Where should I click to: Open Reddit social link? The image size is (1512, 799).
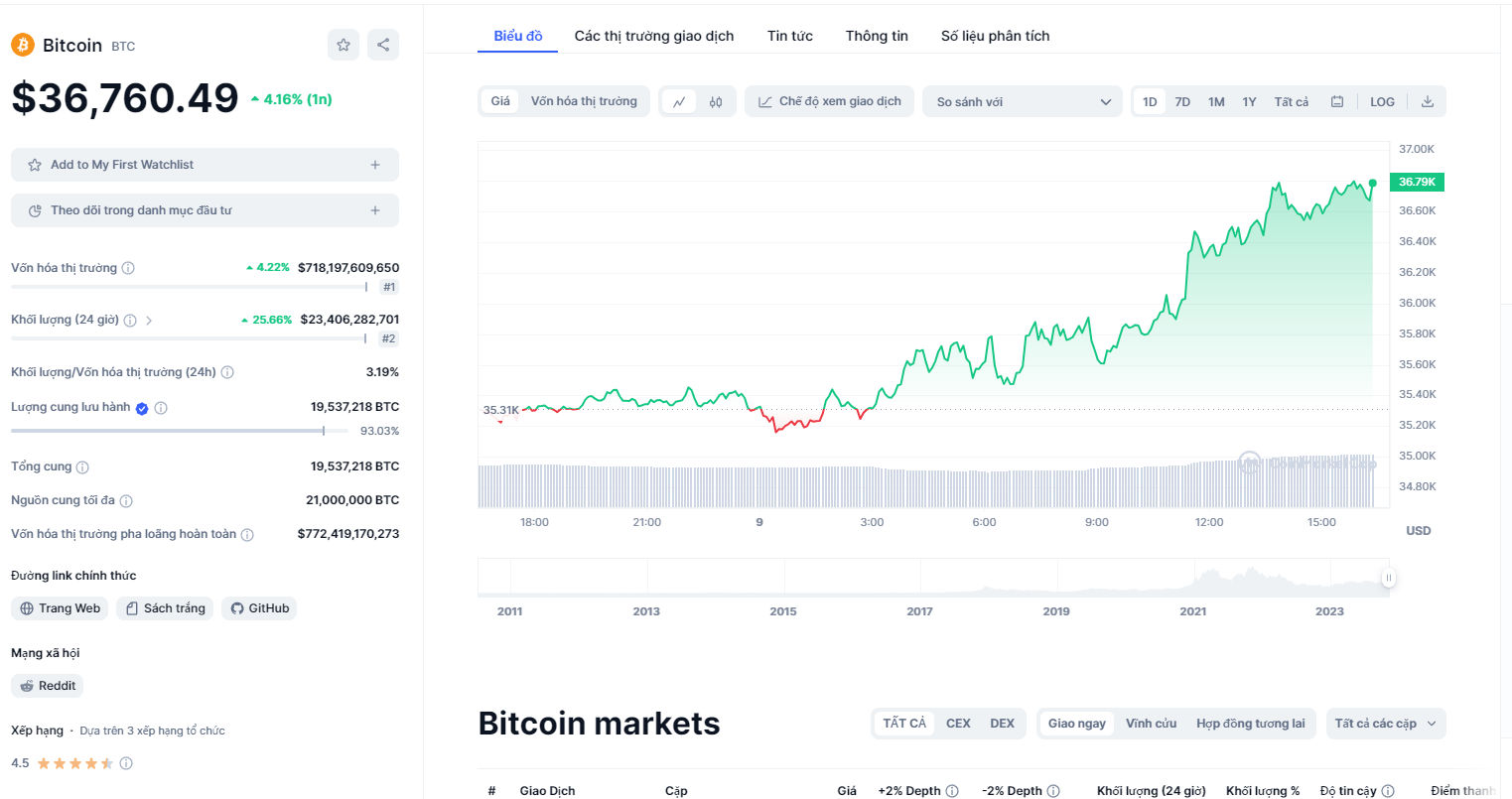[x=48, y=686]
